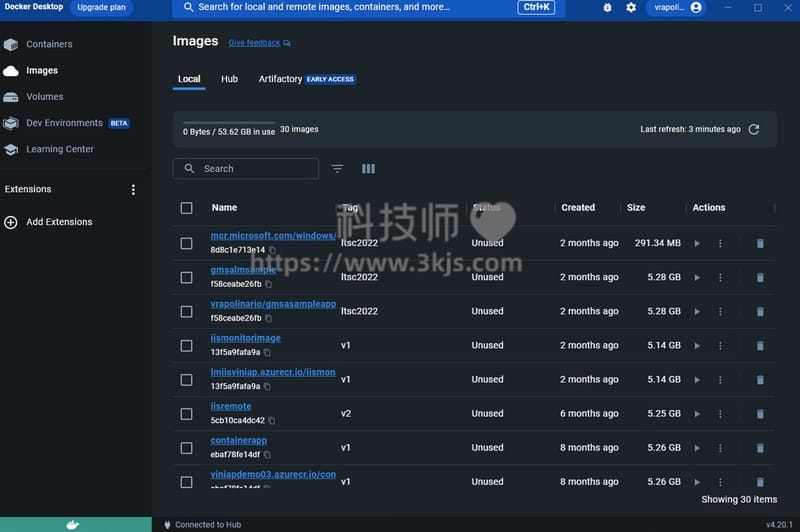Delete the gmsalmsample image

(760, 278)
